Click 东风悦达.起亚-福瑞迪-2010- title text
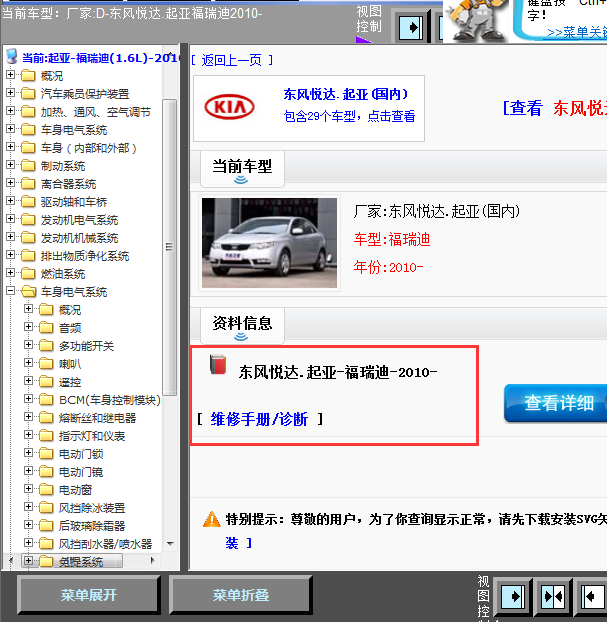This screenshot has height=622, width=607. point(338,372)
